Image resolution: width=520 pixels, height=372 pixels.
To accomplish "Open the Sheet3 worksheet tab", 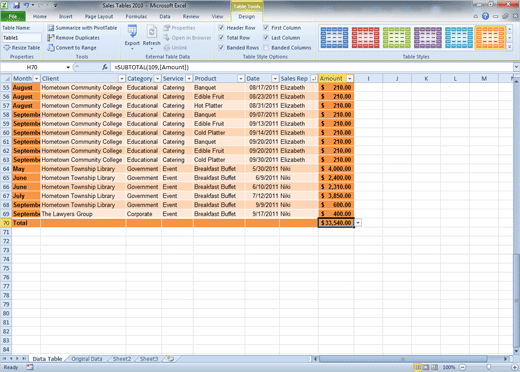I will pos(149,359).
